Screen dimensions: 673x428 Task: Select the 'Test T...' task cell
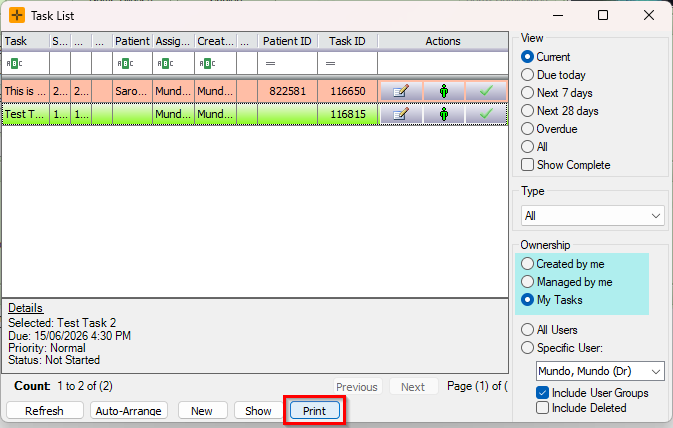point(25,114)
